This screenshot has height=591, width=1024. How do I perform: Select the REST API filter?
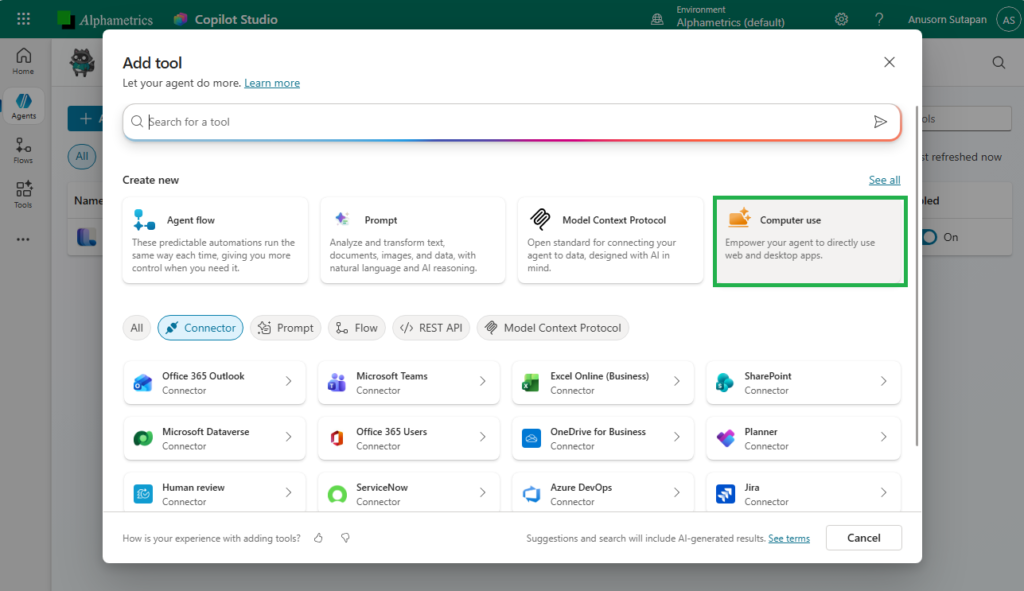coord(431,328)
